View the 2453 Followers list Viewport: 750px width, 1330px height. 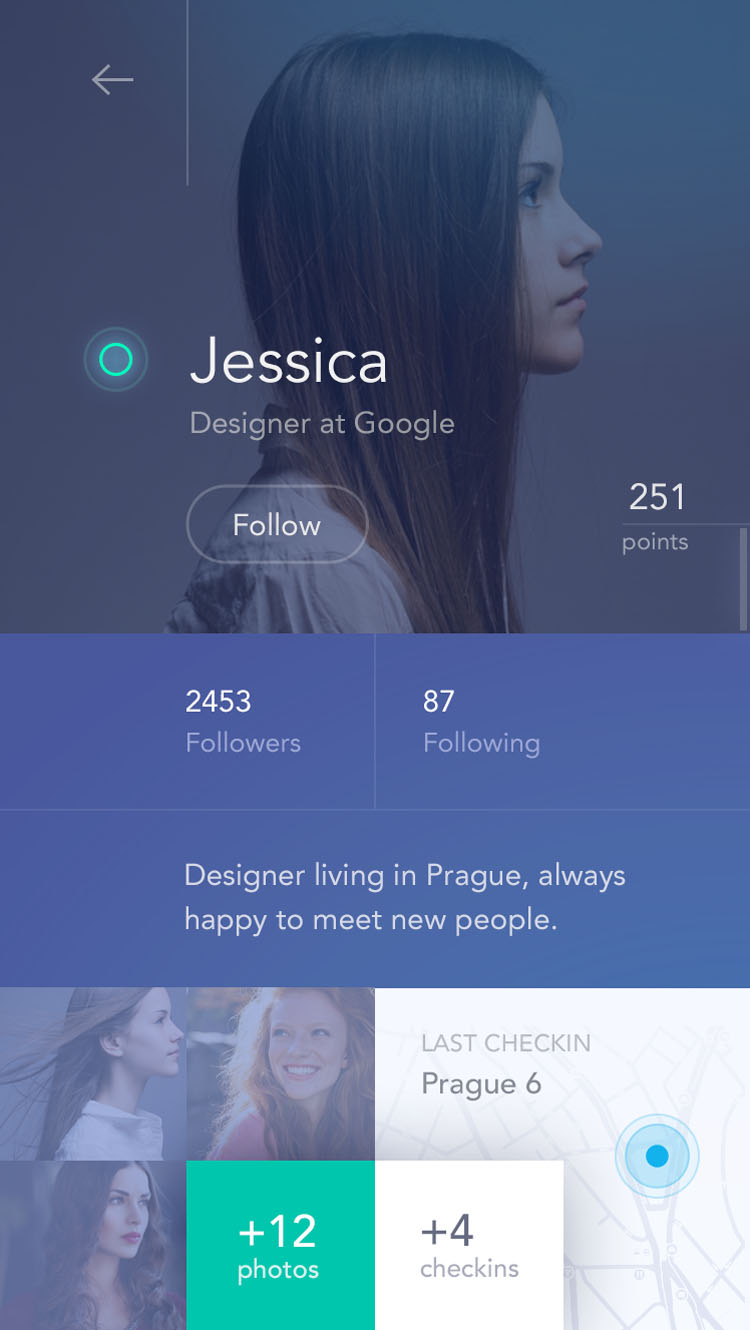click(243, 721)
